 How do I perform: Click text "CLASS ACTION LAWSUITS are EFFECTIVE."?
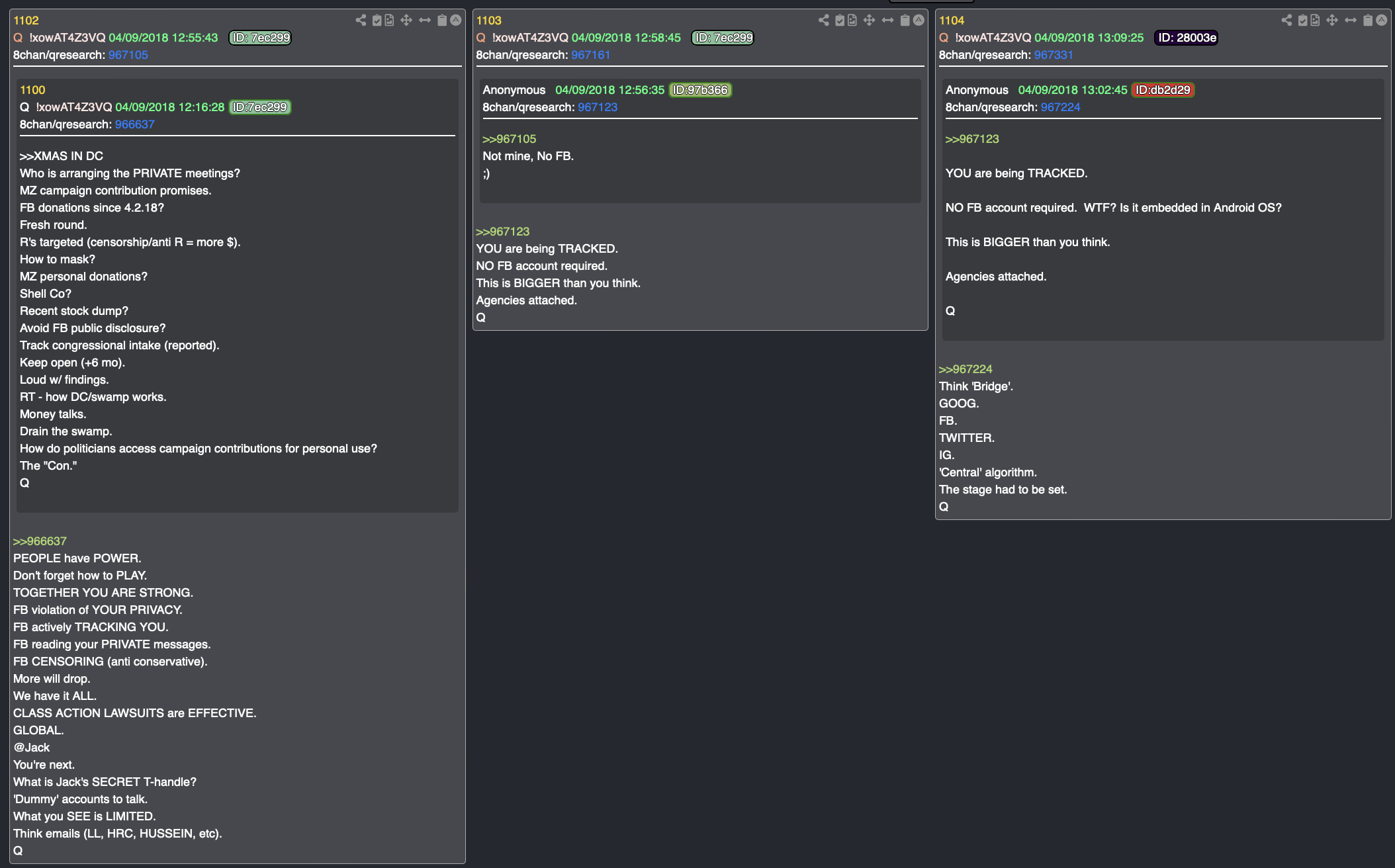135,713
